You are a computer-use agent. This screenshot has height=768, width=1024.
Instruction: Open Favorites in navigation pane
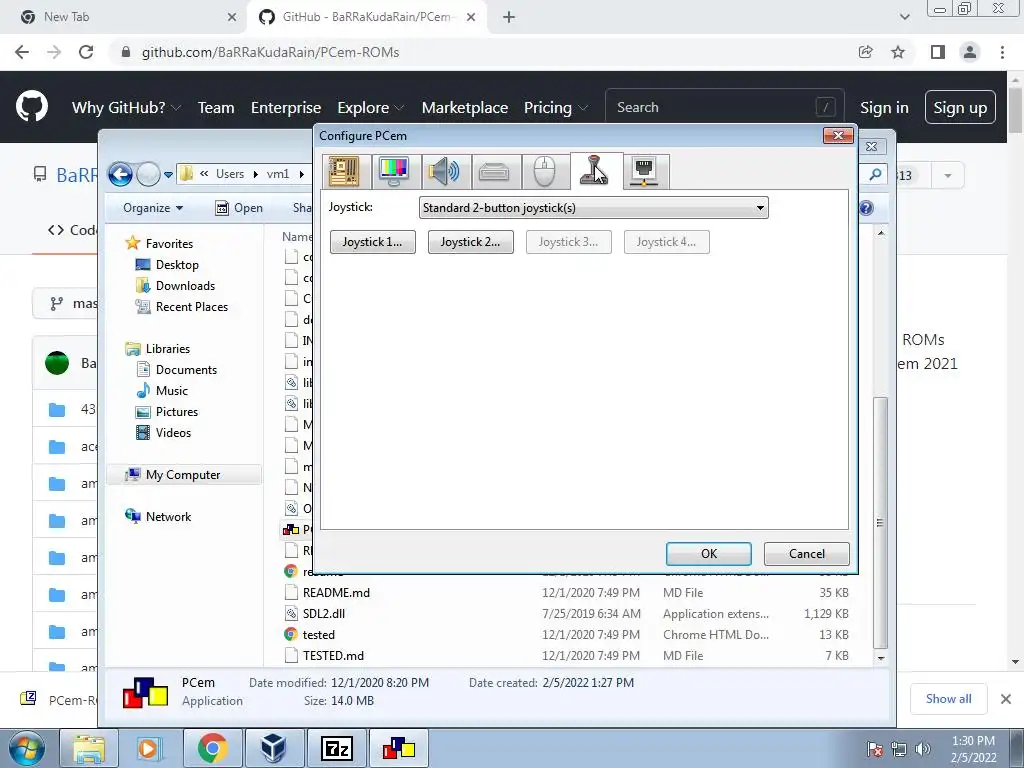click(169, 244)
